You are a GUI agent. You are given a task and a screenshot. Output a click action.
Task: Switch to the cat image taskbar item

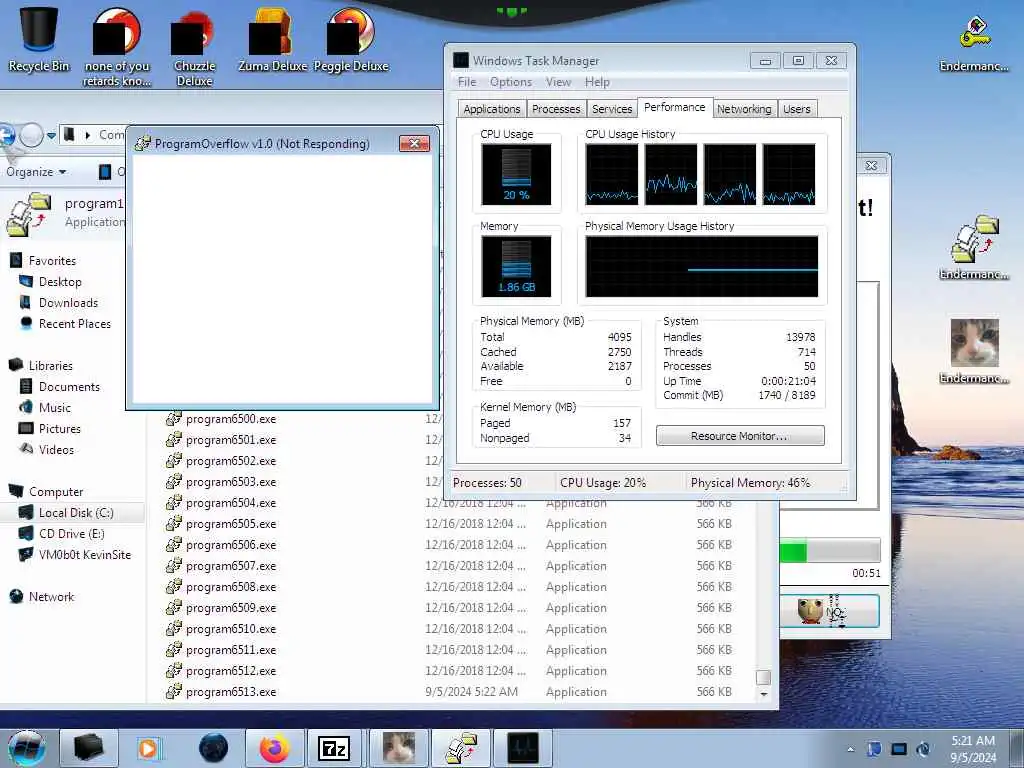(398, 748)
